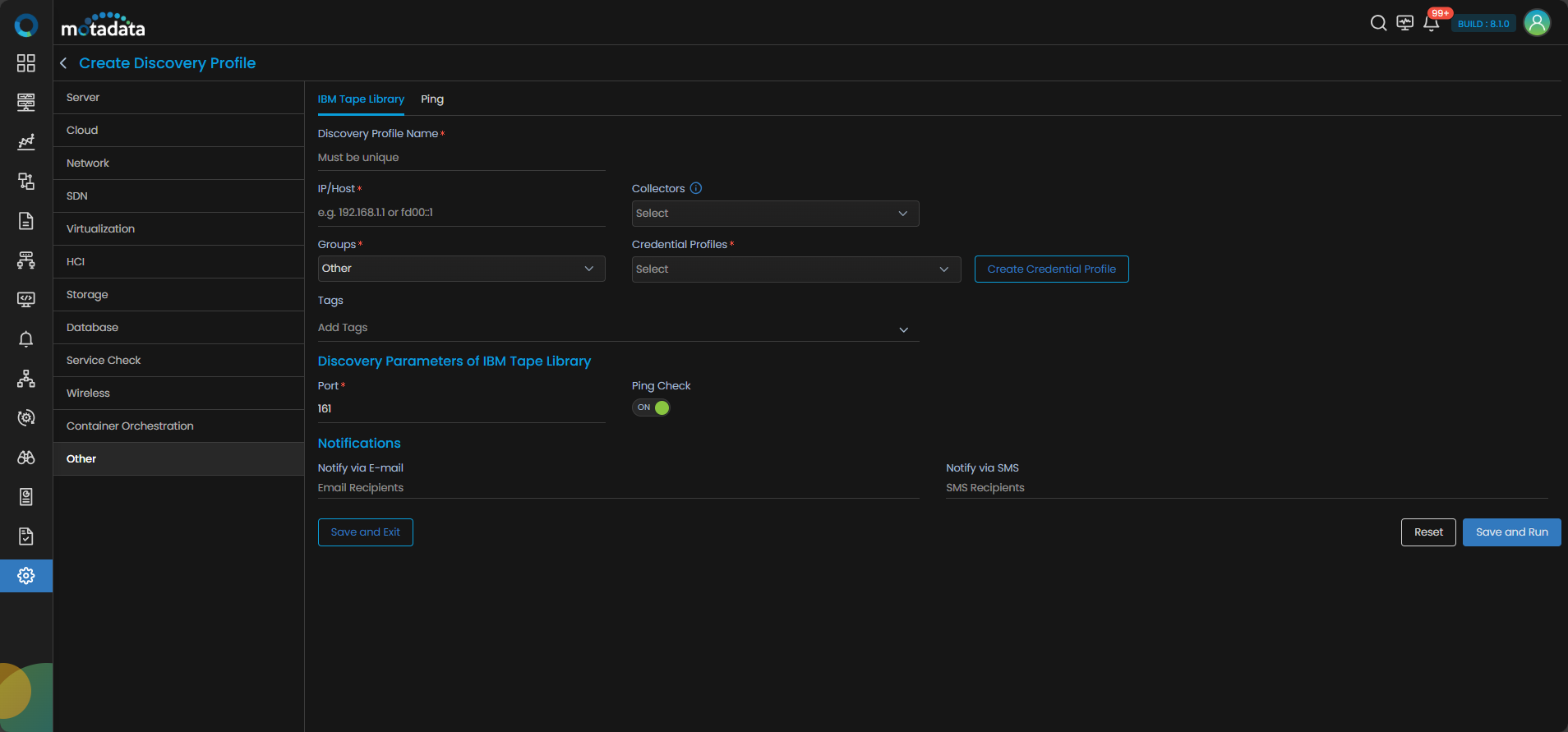Open the Groups dropdown showing Other

coord(461,269)
